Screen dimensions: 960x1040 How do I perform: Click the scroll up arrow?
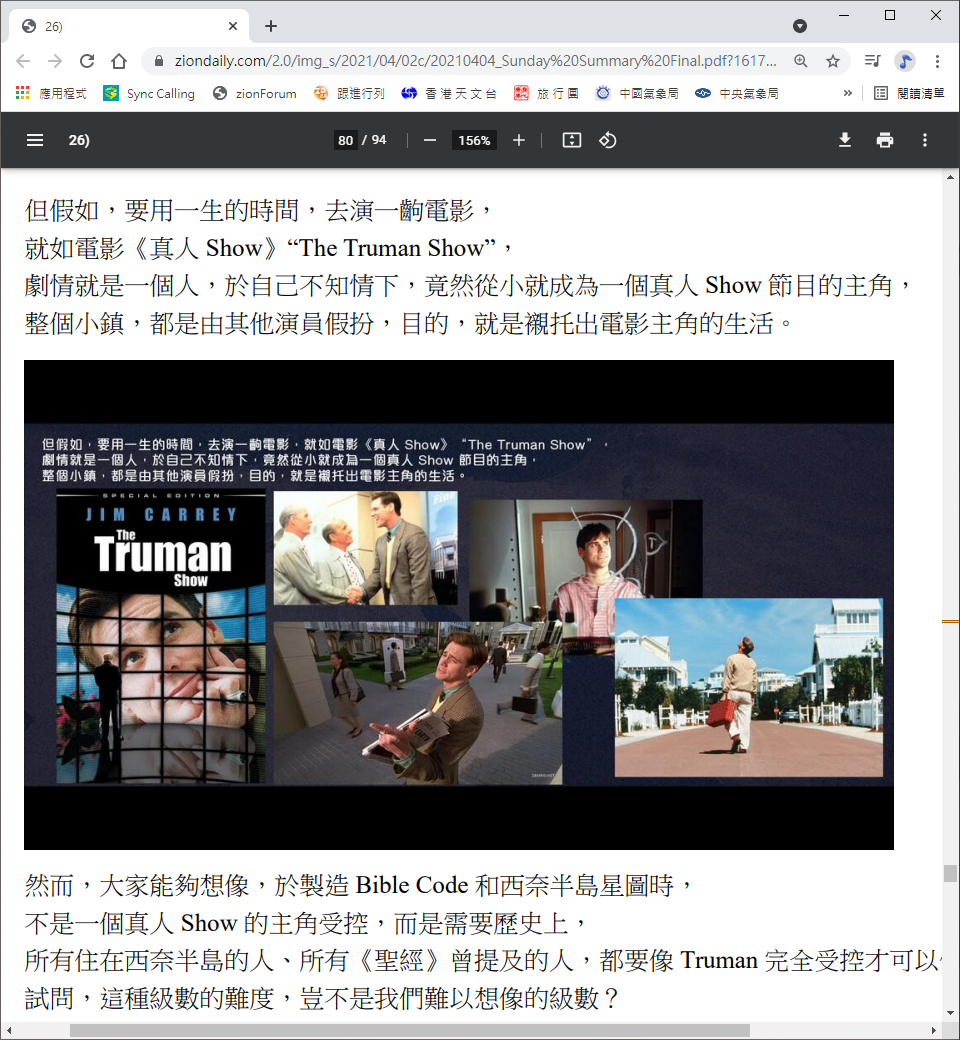pos(950,177)
